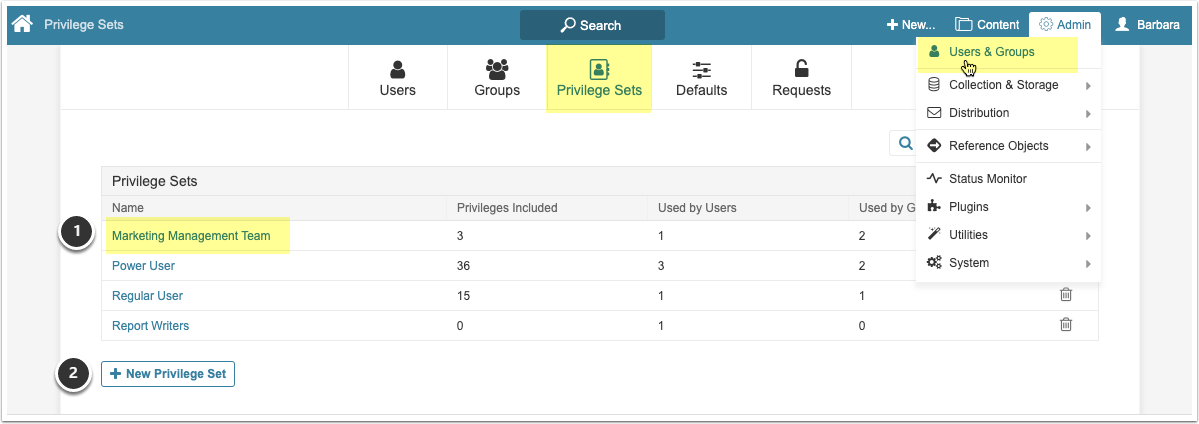Select the Privilege Sets tab
The image size is (1199, 424).
pyautogui.click(x=599, y=78)
